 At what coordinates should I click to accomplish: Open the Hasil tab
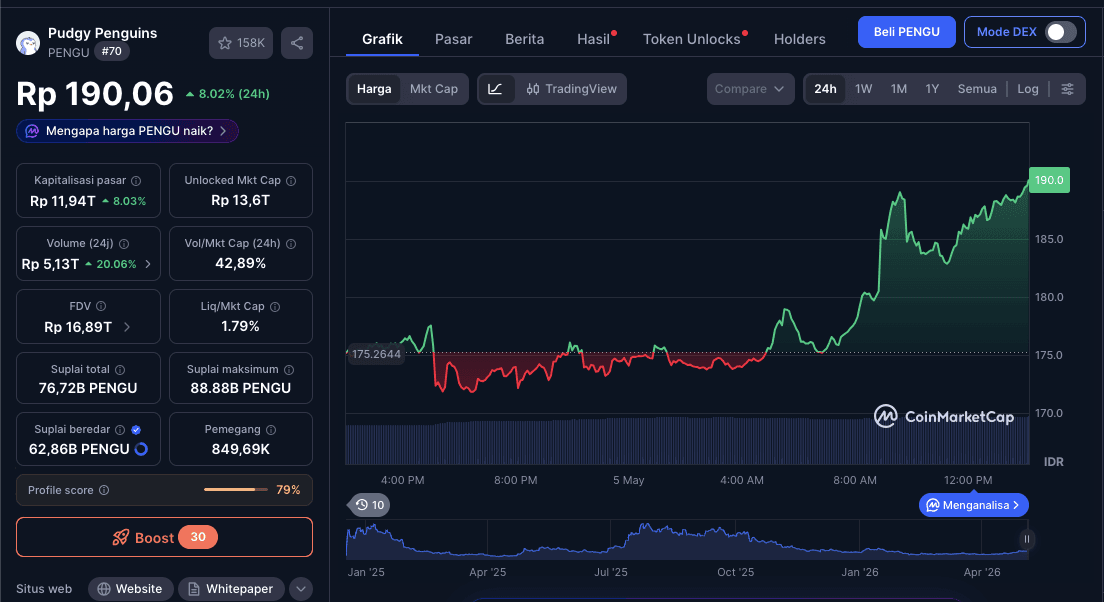click(x=594, y=39)
